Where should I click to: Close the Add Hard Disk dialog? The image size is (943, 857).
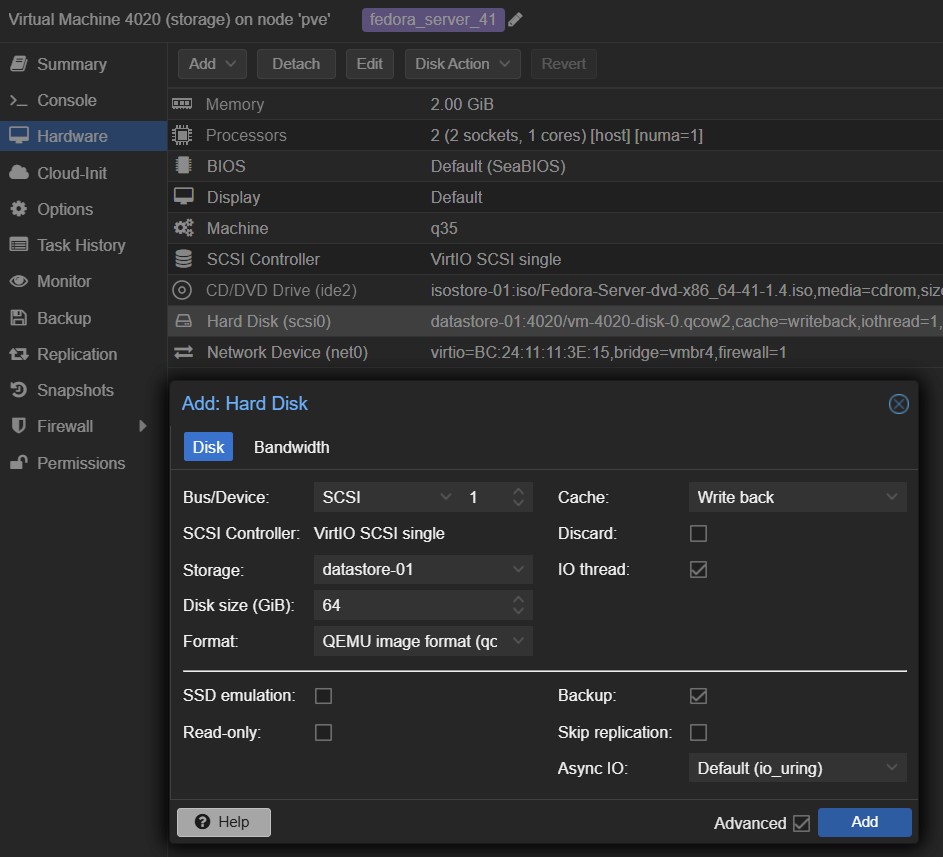click(898, 404)
